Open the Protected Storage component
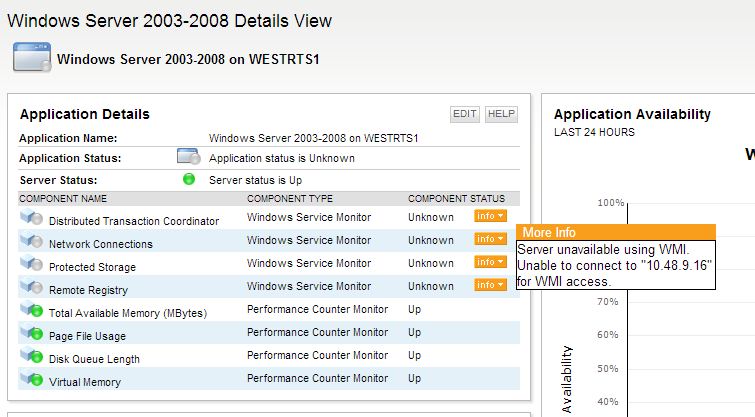 tap(92, 267)
